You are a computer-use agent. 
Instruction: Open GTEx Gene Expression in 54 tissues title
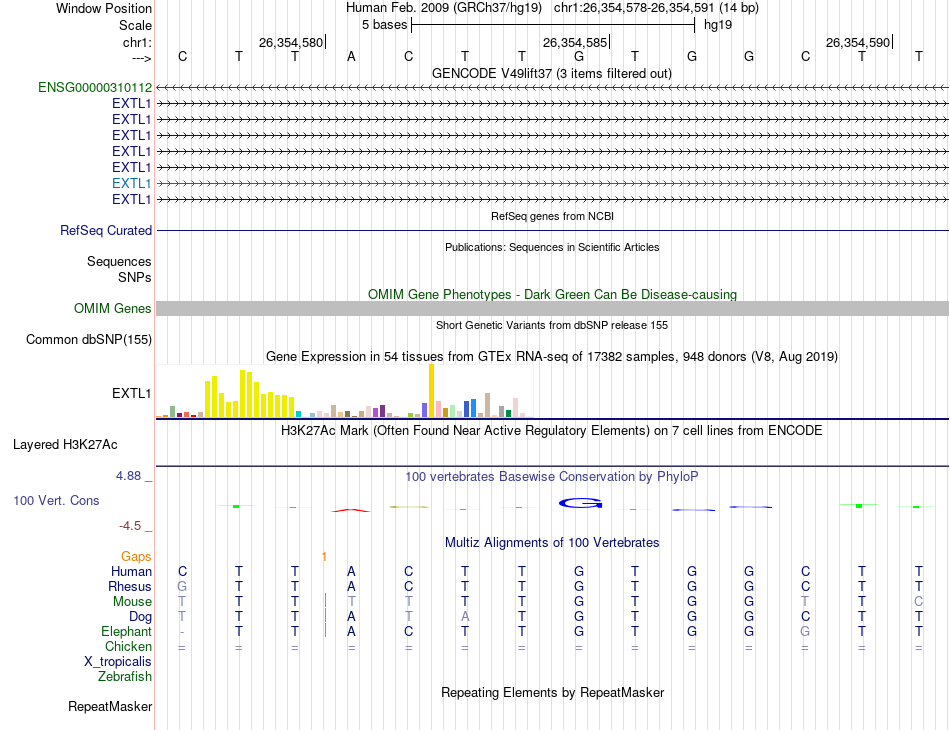552,357
